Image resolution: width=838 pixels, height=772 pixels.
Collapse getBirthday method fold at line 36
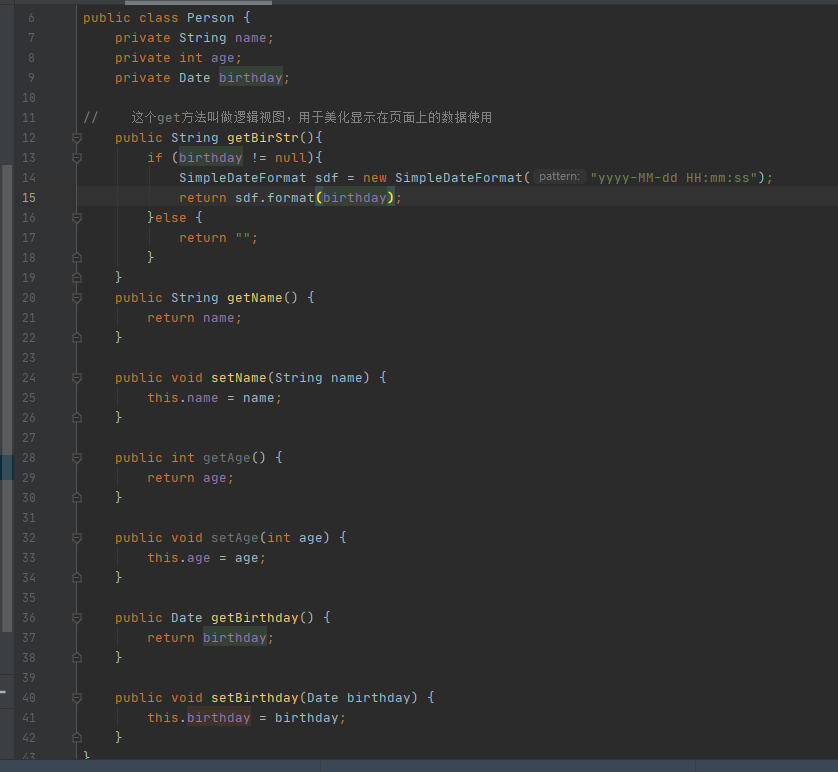click(x=76, y=619)
